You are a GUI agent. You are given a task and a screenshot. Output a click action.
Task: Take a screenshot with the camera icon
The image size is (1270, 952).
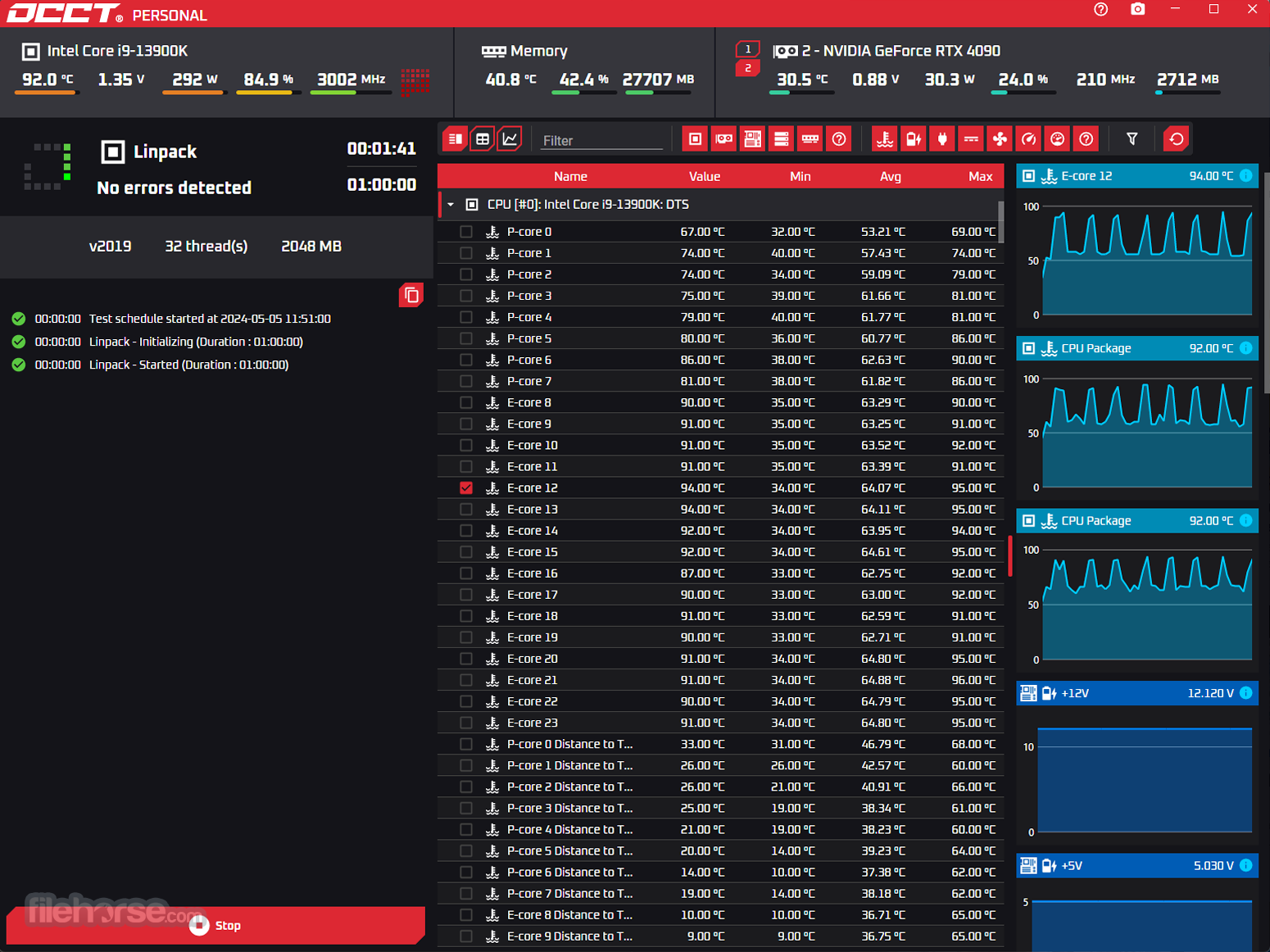click(1138, 10)
